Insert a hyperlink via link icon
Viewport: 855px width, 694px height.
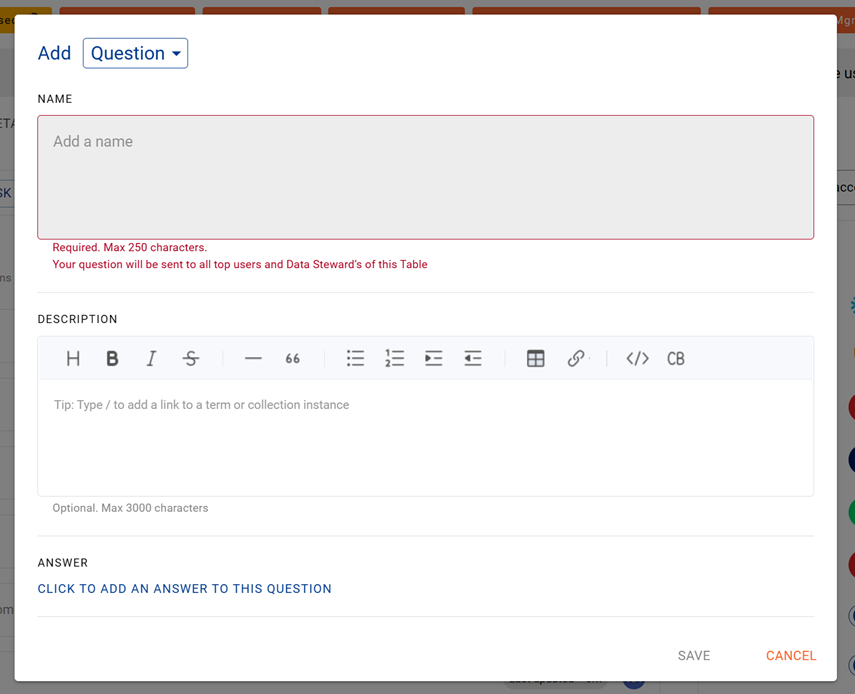(x=576, y=358)
